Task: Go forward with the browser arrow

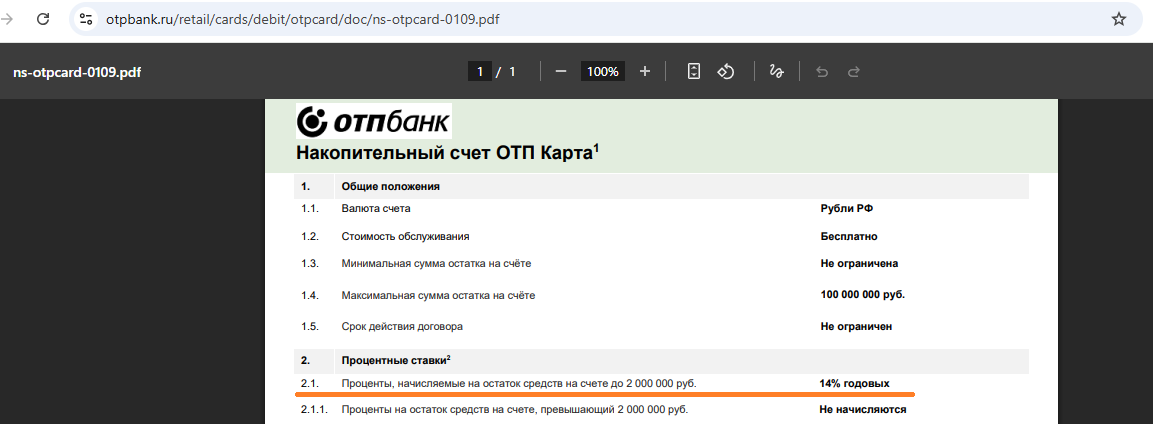Action: (x=7, y=19)
